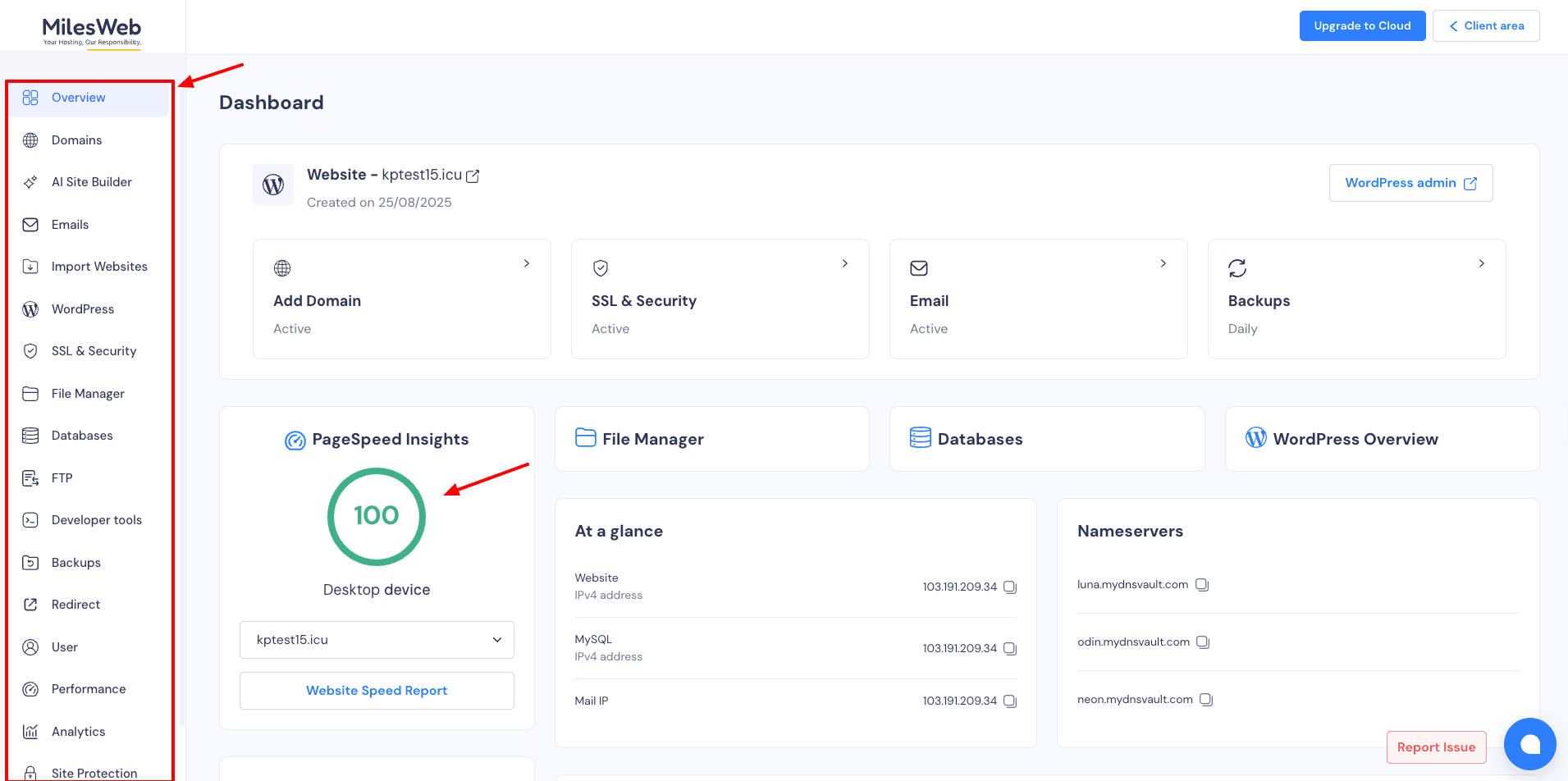Open the Website Speed Report
The height and width of the screenshot is (781, 1568).
coord(377,691)
